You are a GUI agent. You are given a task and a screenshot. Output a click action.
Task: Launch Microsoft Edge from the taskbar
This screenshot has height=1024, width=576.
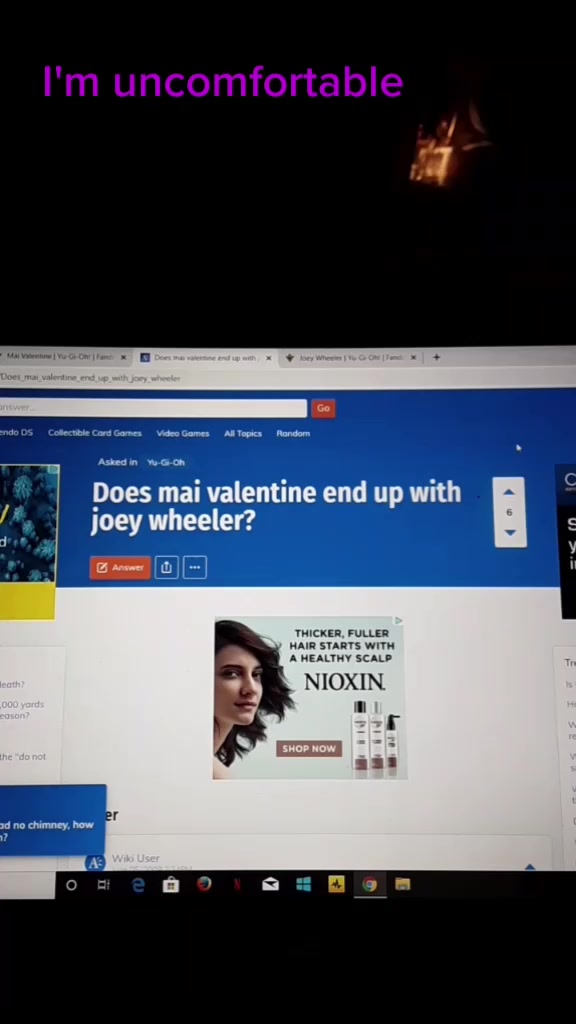click(x=138, y=885)
